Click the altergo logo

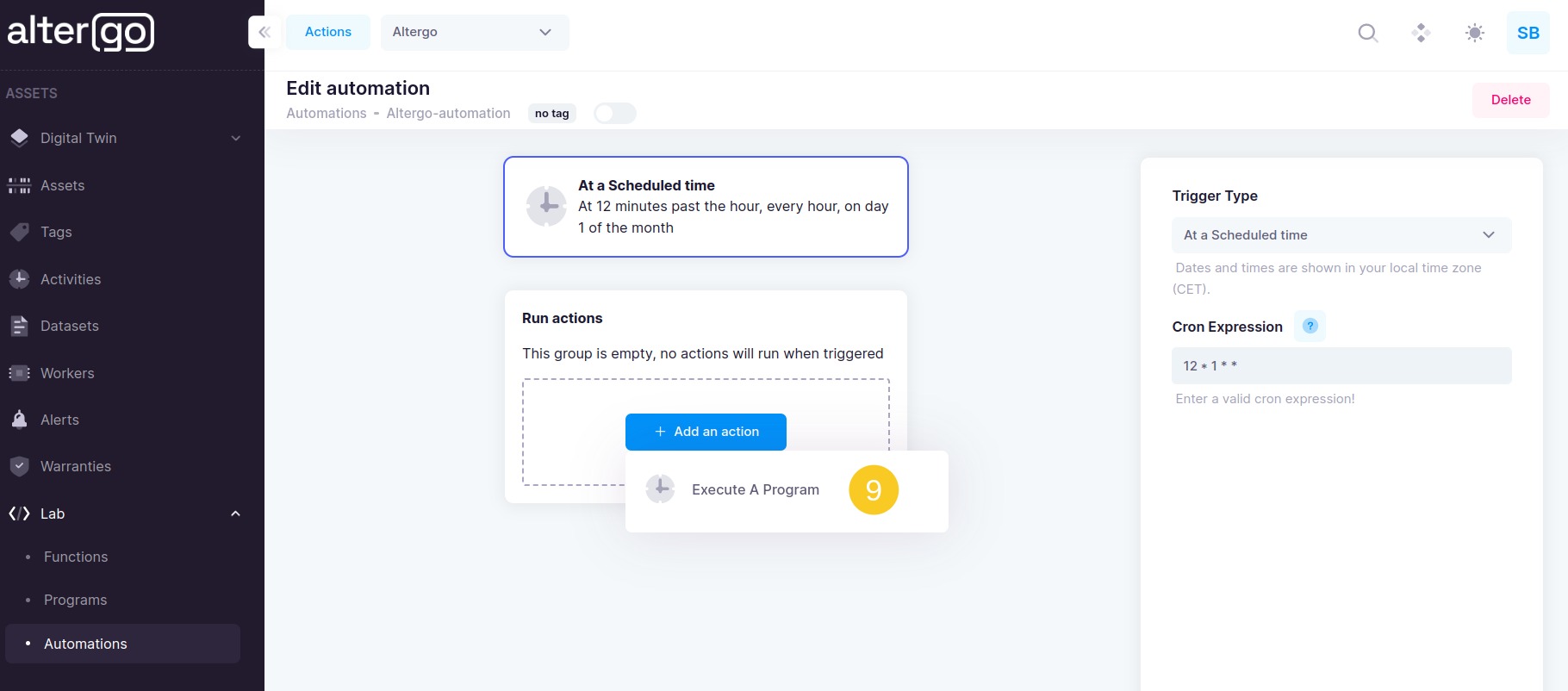(x=81, y=32)
